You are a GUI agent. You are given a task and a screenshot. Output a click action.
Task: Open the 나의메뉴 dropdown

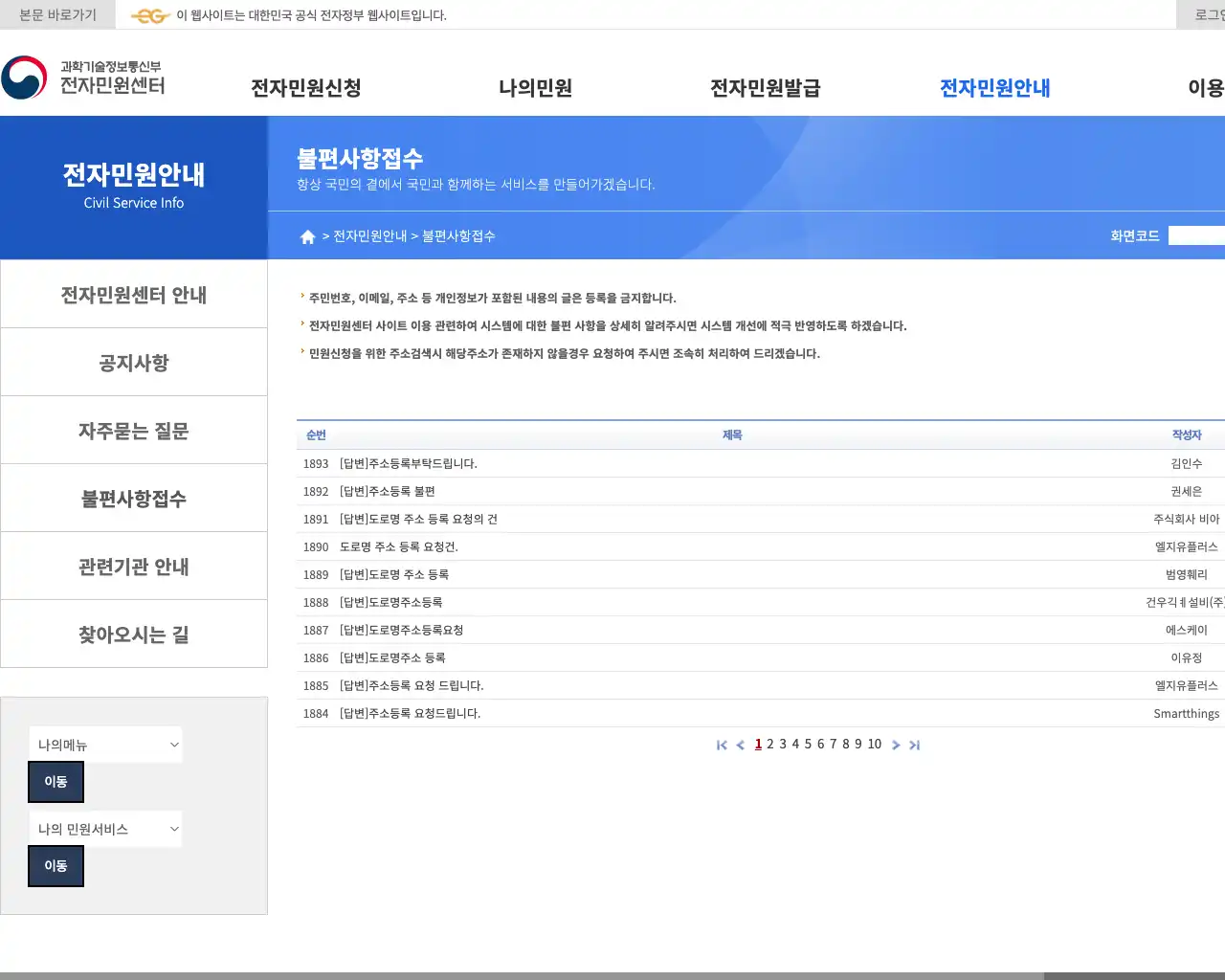[x=105, y=745]
